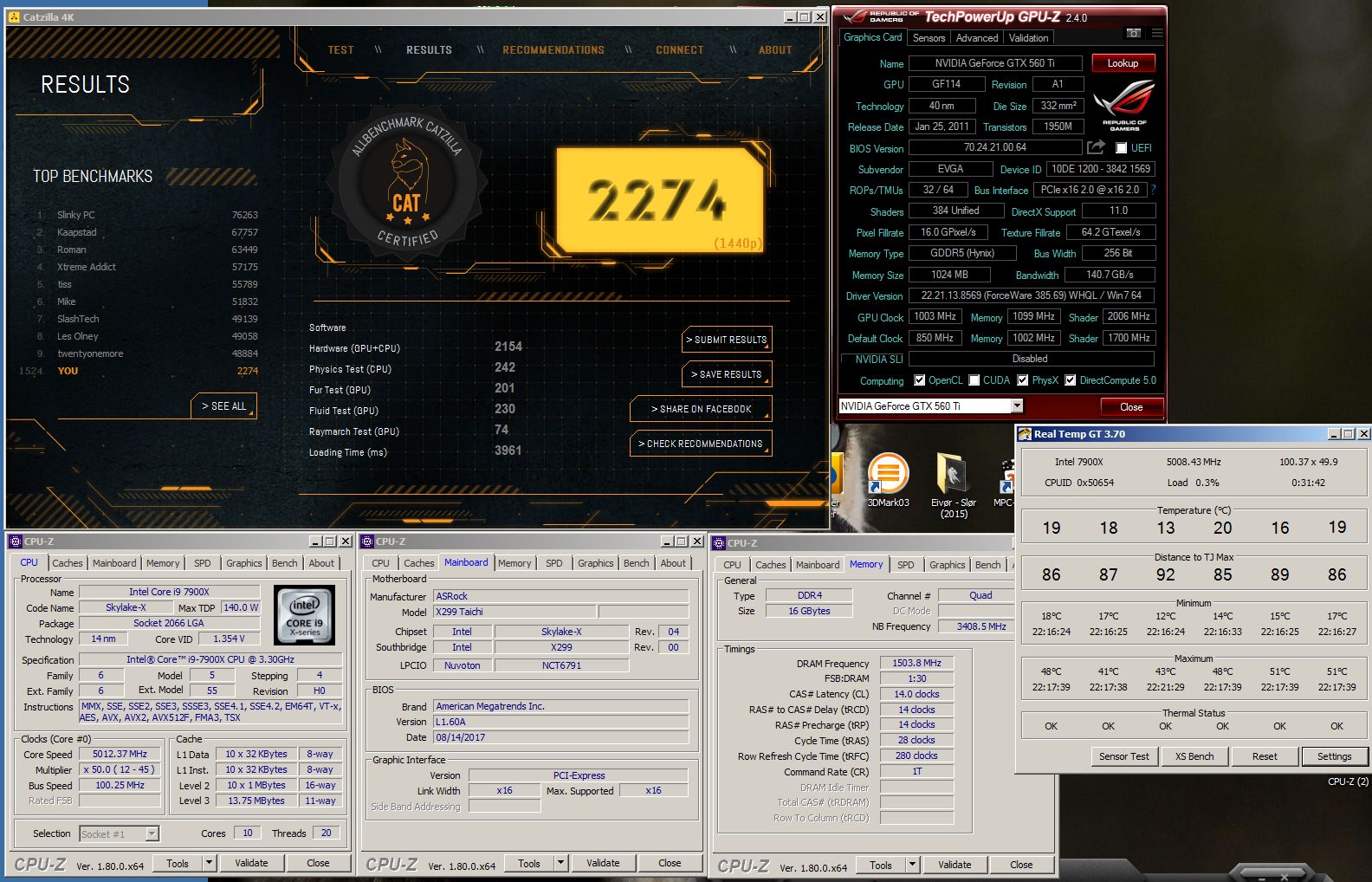
Task: Open the Tools dropdown arrow in Mainboard CPU-Z window
Action: [x=560, y=863]
